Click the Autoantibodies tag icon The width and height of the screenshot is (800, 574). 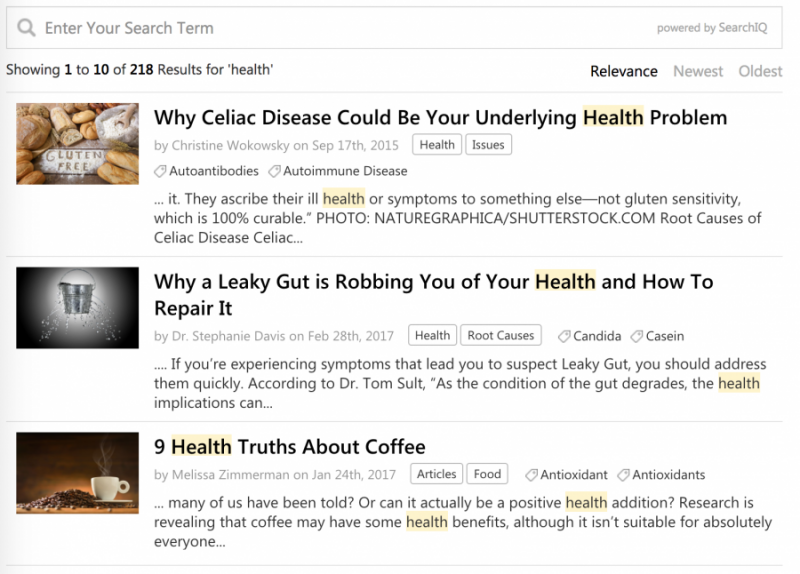click(x=160, y=171)
